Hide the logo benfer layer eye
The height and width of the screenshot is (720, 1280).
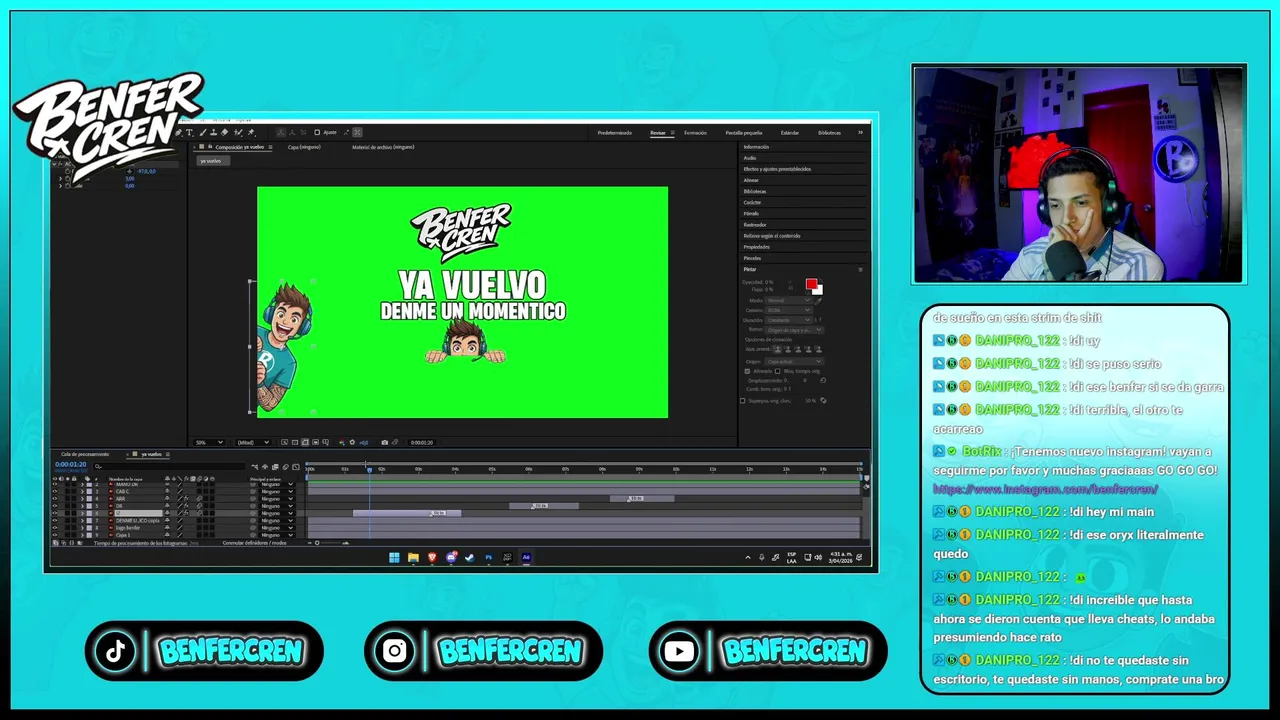pos(55,528)
